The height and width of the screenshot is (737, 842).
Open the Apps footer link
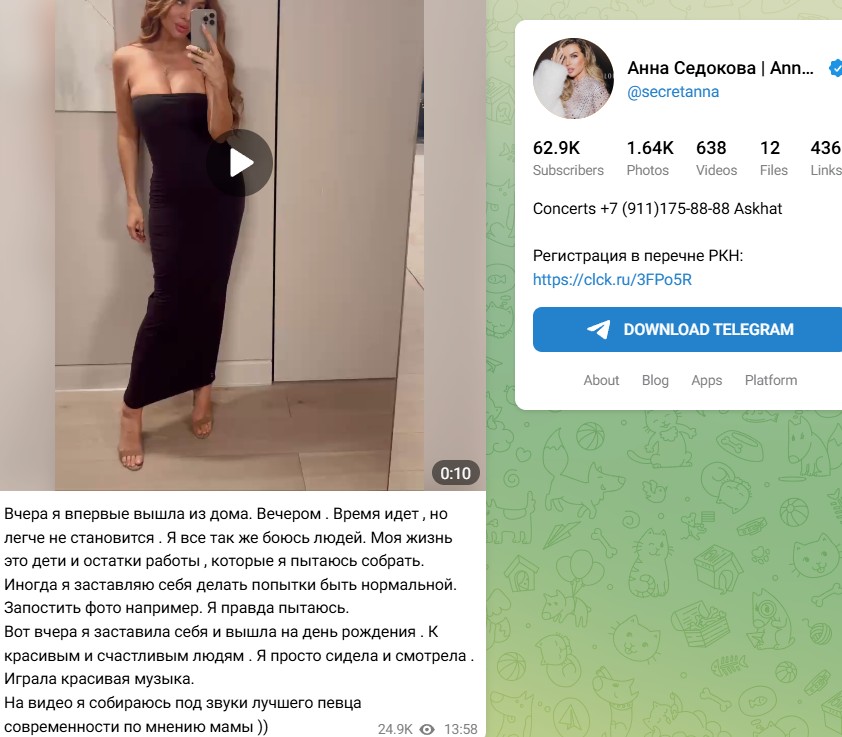tap(707, 380)
